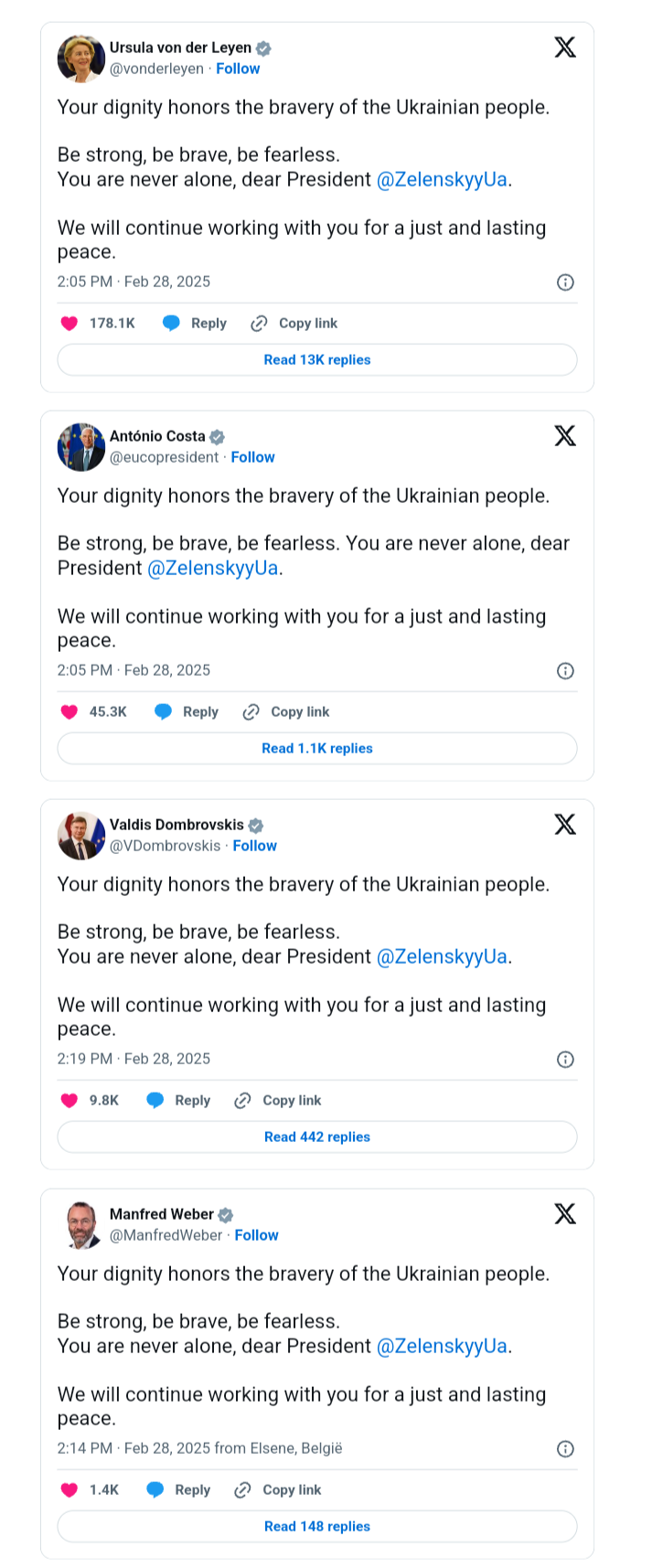Read 148 replies on Weber's tweet
This screenshot has width=663, height=1568.
[x=317, y=1527]
